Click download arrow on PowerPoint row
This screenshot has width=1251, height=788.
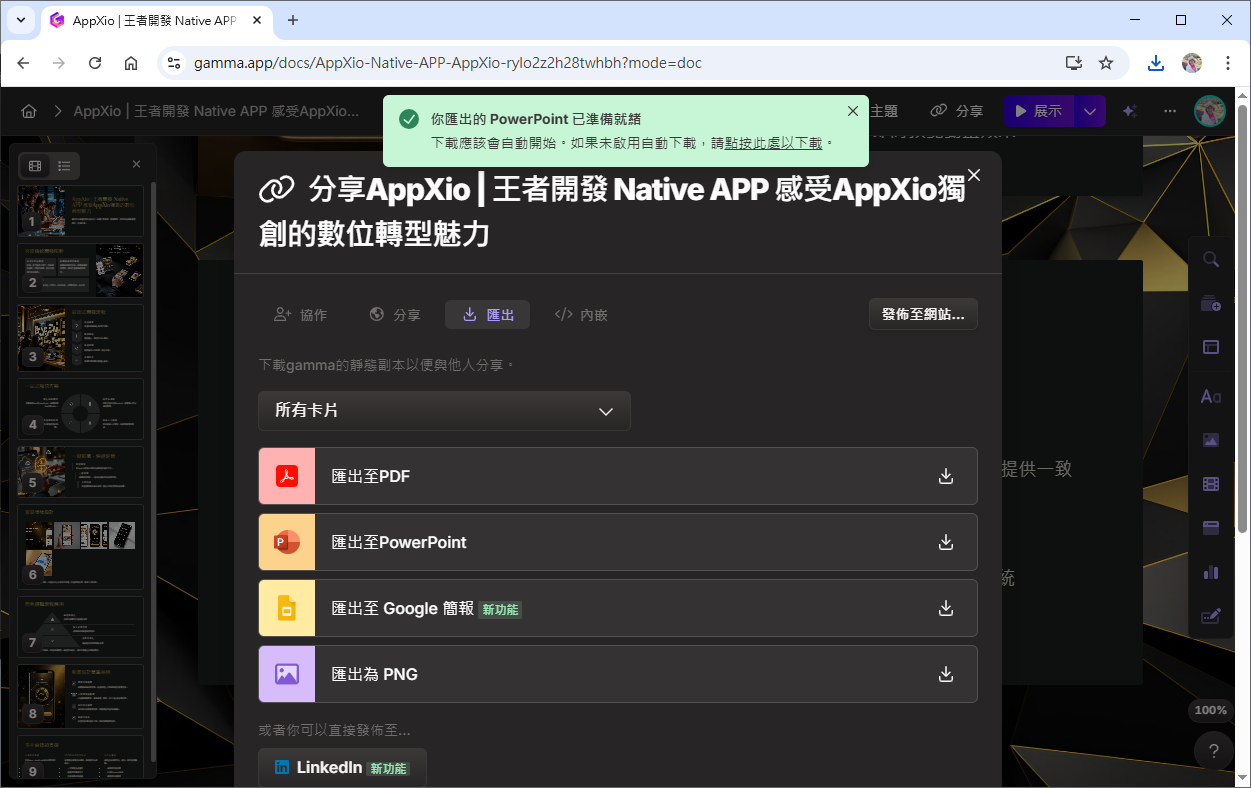[946, 542]
